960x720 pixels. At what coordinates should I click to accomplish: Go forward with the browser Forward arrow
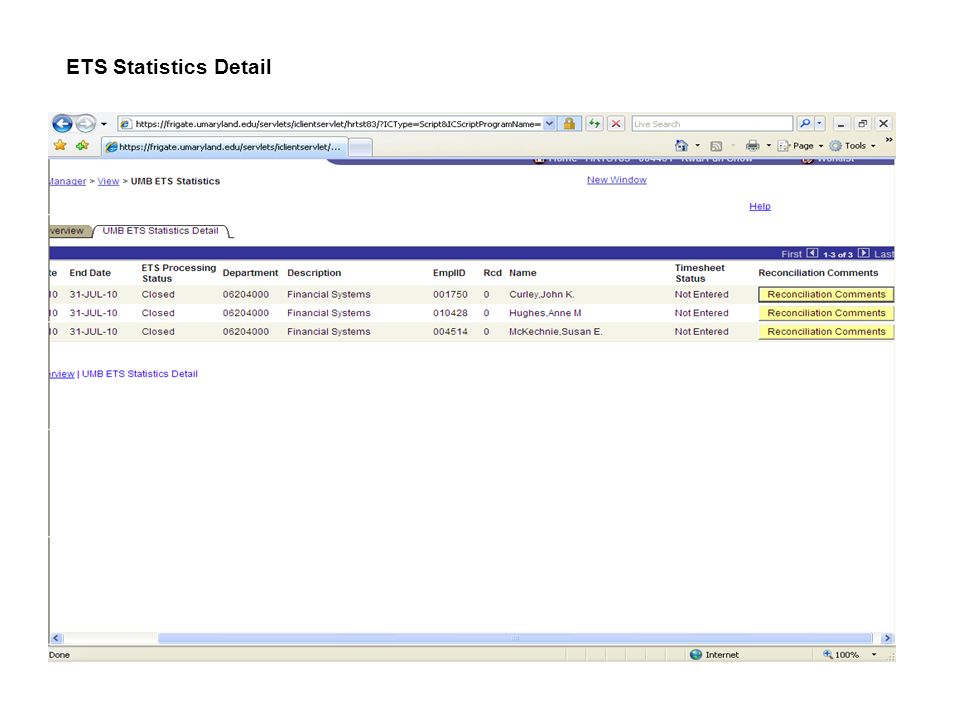coord(86,124)
